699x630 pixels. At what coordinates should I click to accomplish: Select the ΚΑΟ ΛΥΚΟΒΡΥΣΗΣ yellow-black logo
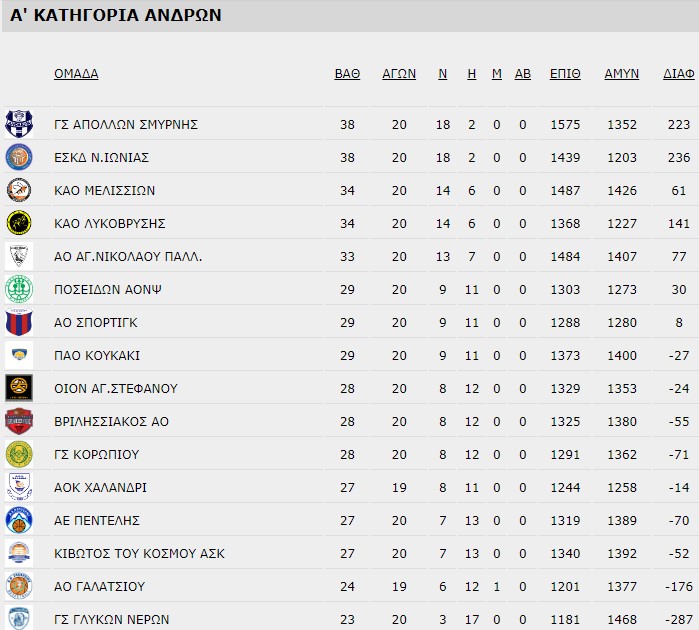point(19,223)
